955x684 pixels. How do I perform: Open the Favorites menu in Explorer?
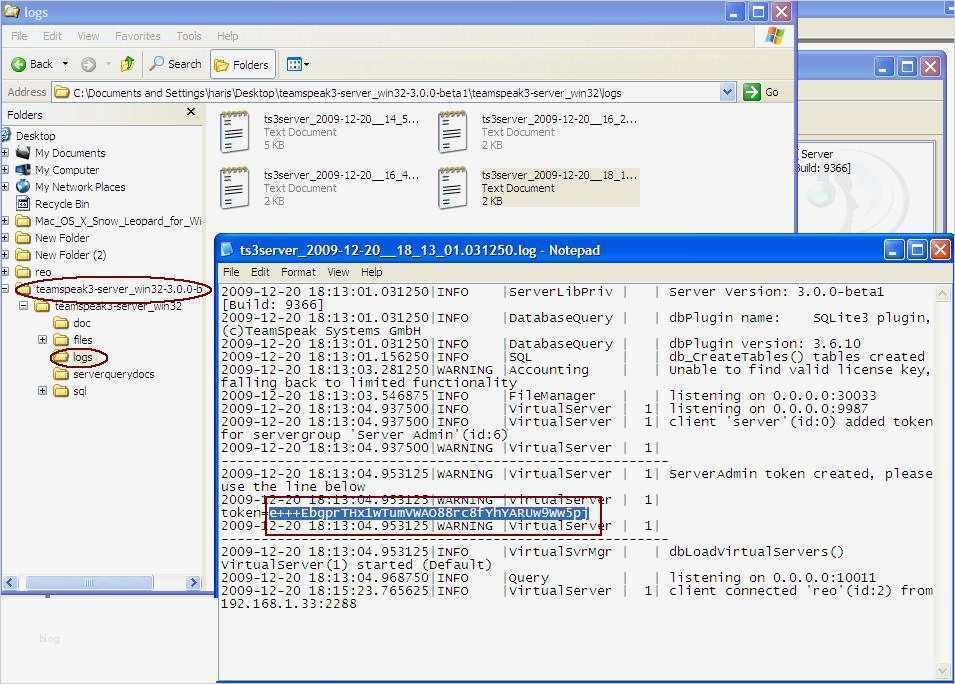point(138,36)
